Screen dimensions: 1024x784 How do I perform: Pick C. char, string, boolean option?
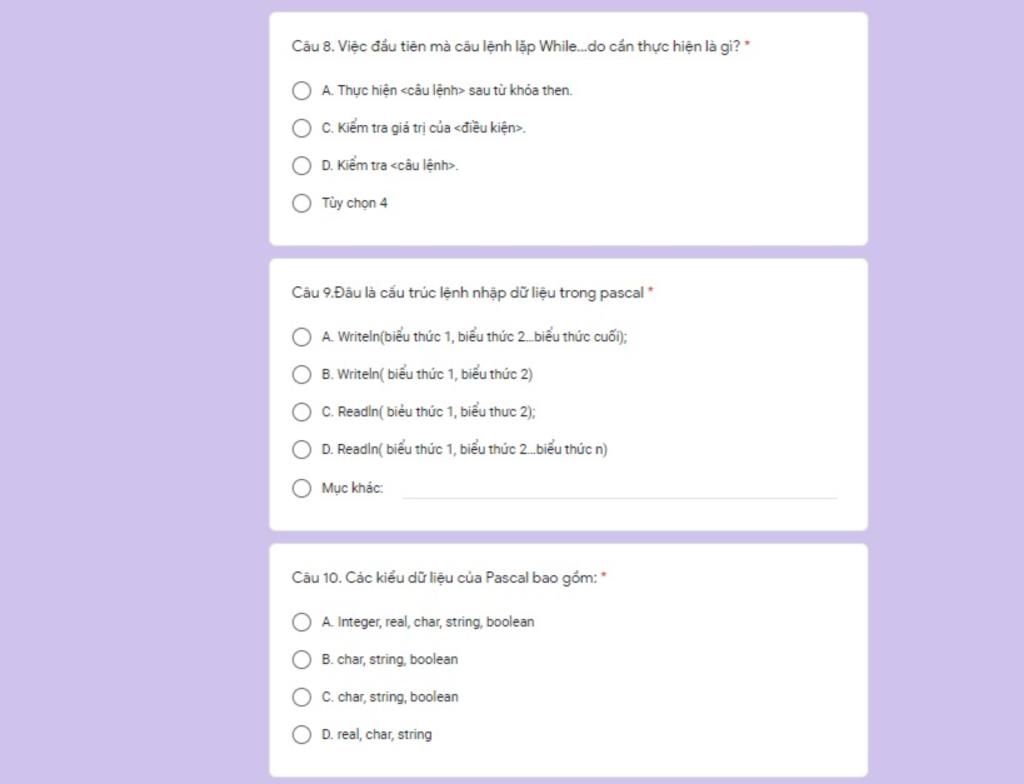(301, 697)
